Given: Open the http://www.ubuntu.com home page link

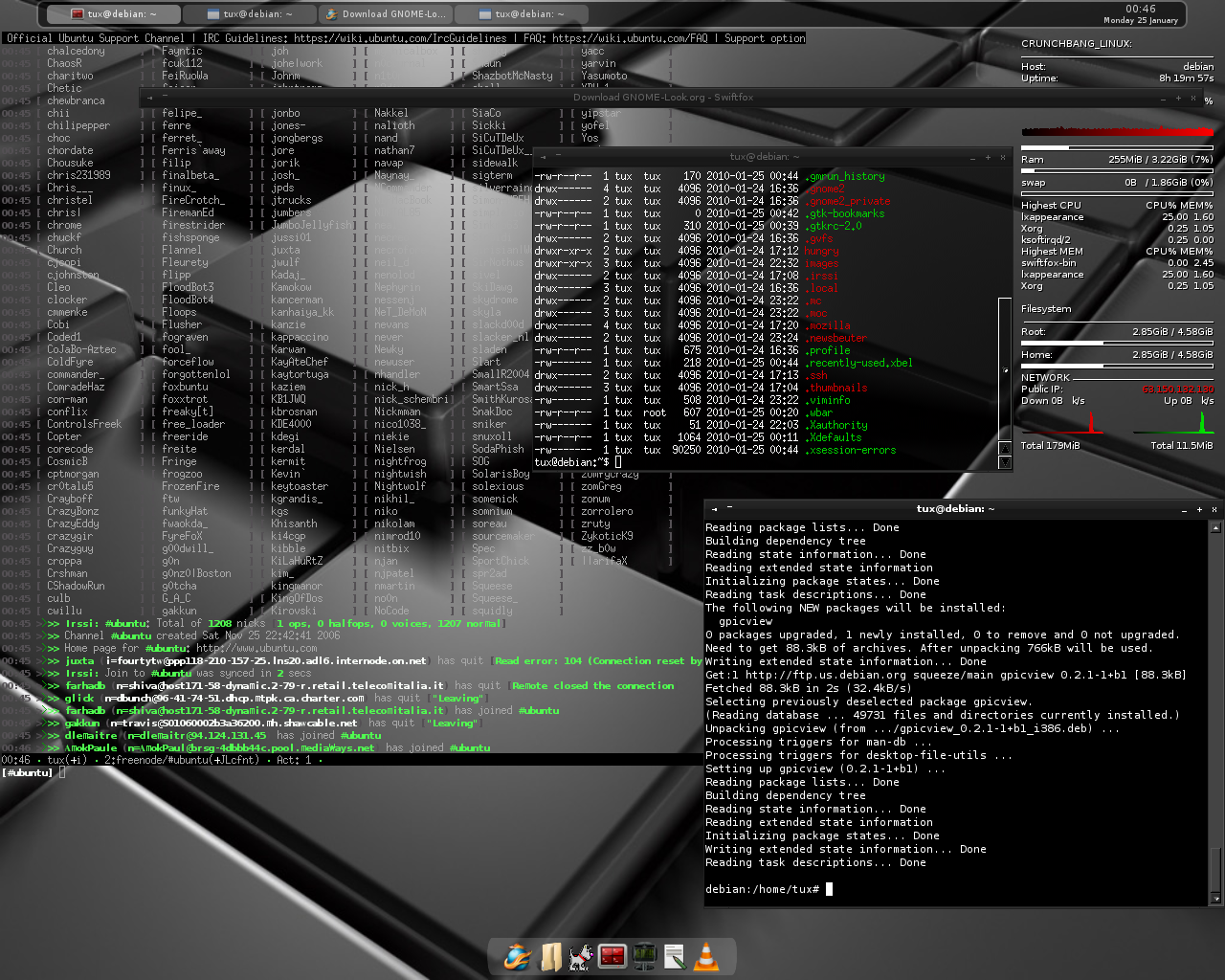Looking at the screenshot, I should pyautogui.click(x=256, y=648).
